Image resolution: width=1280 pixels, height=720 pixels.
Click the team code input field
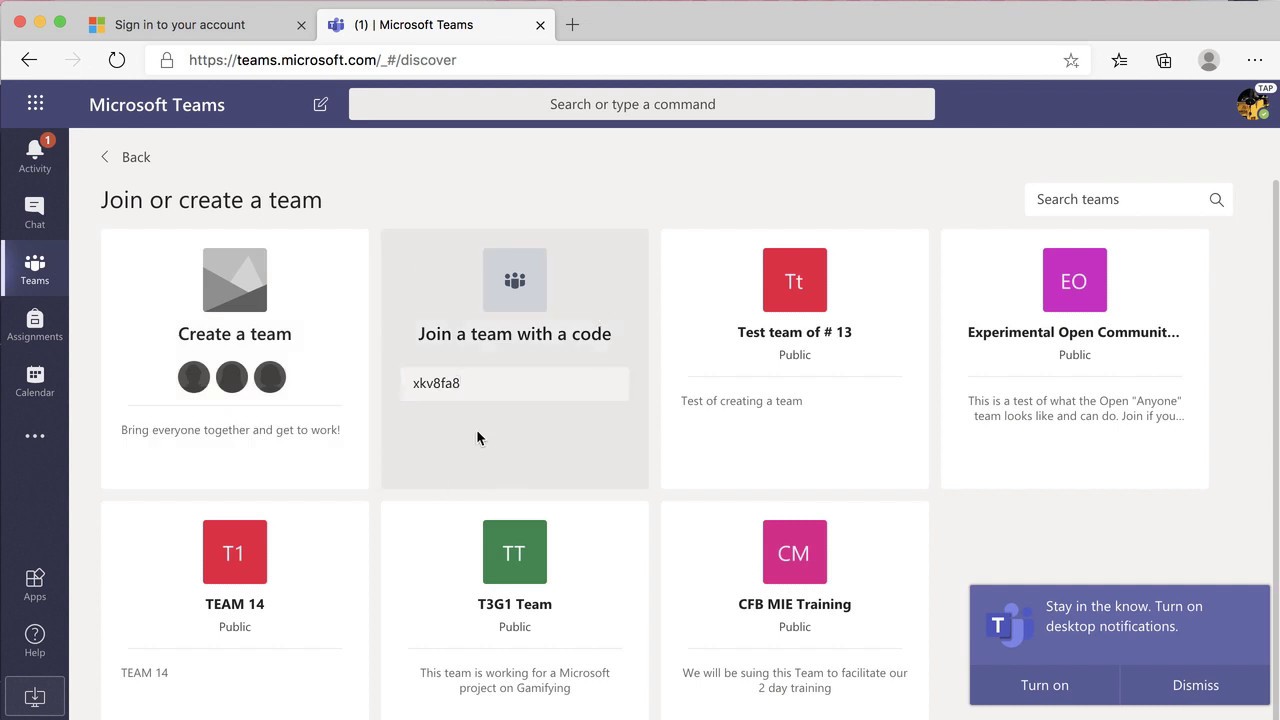tap(515, 384)
